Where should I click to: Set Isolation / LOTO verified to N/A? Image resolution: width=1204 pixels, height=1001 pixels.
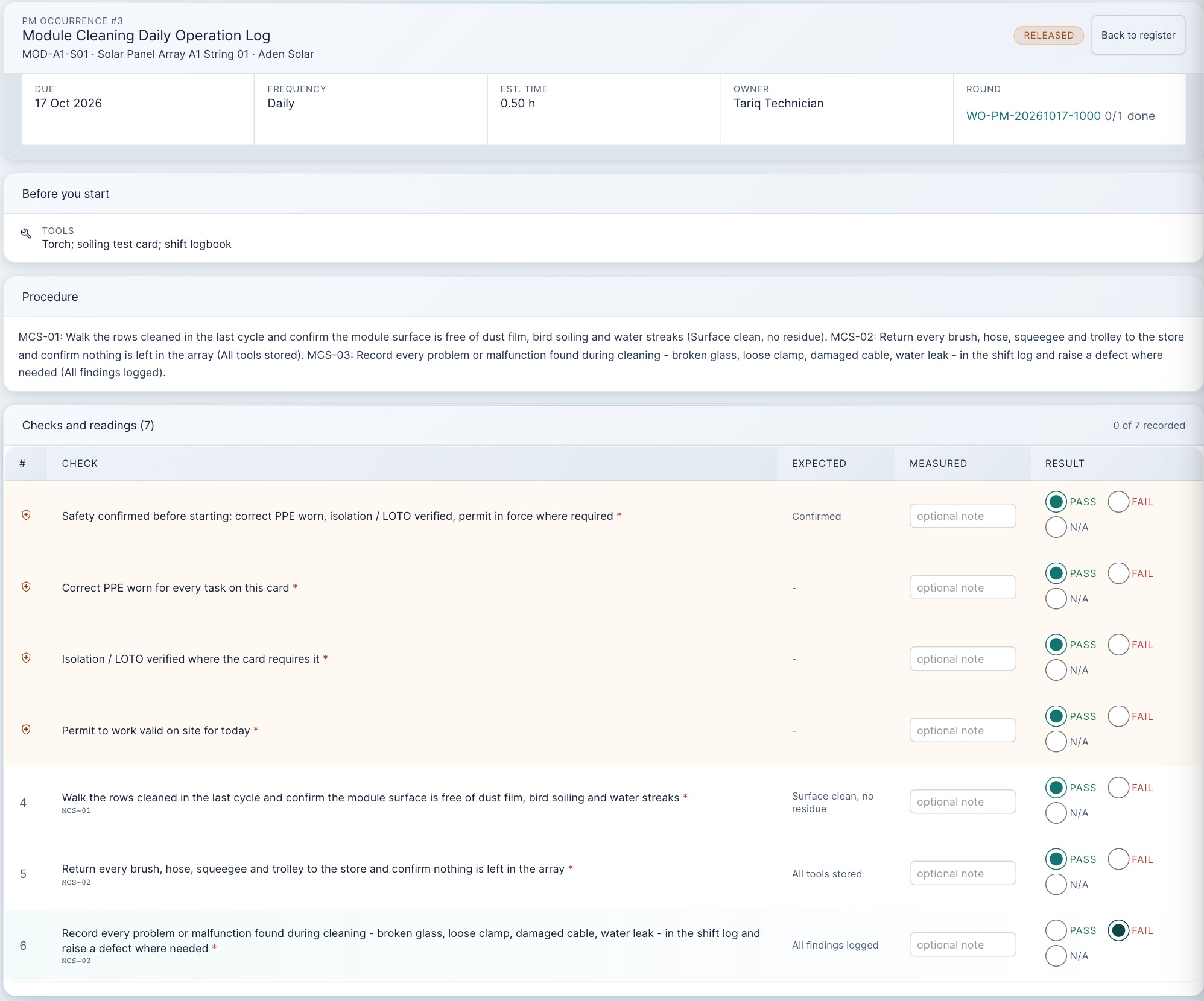[x=1056, y=670]
